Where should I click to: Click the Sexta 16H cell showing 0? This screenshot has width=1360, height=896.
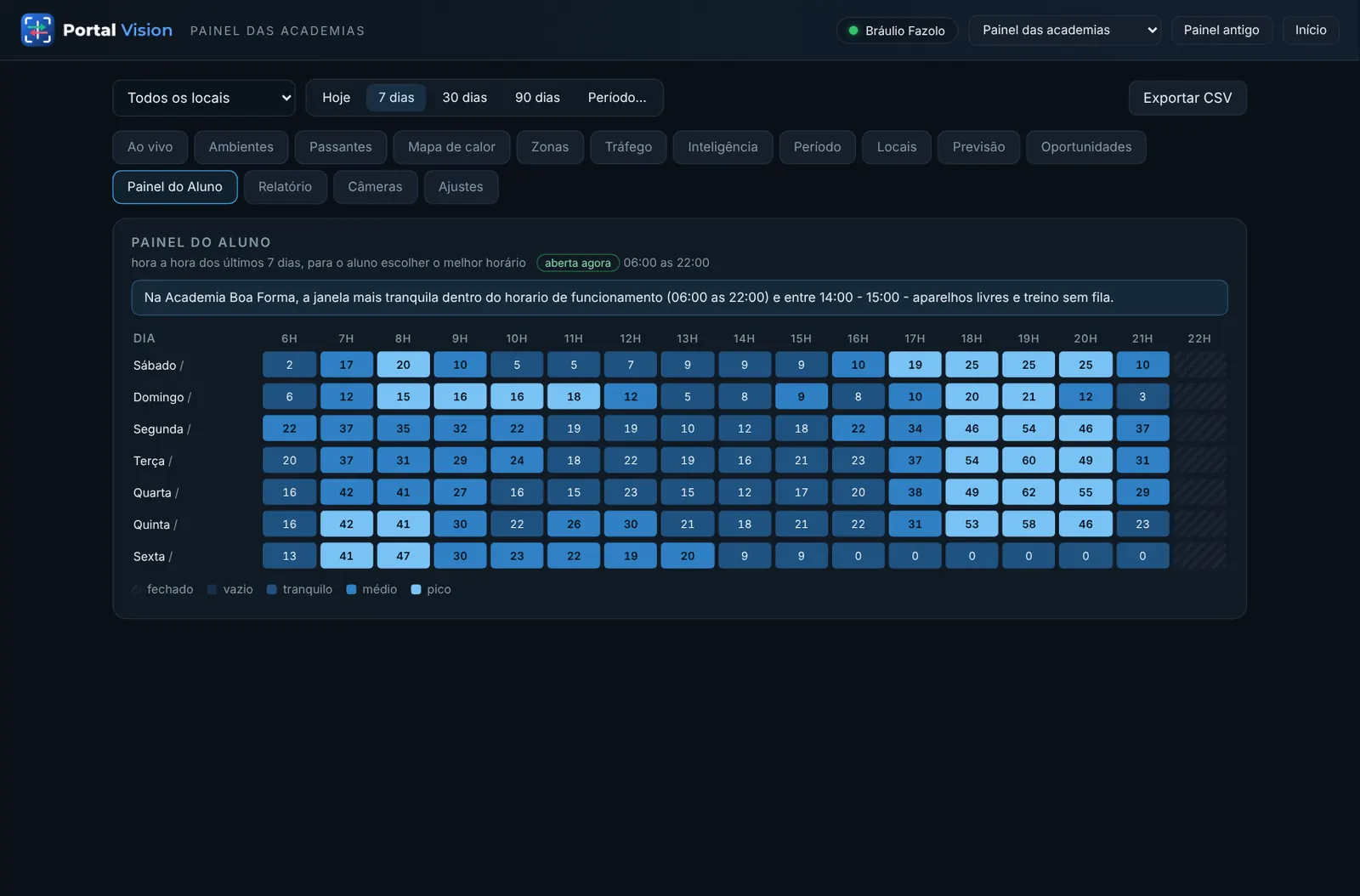pyautogui.click(x=858, y=556)
